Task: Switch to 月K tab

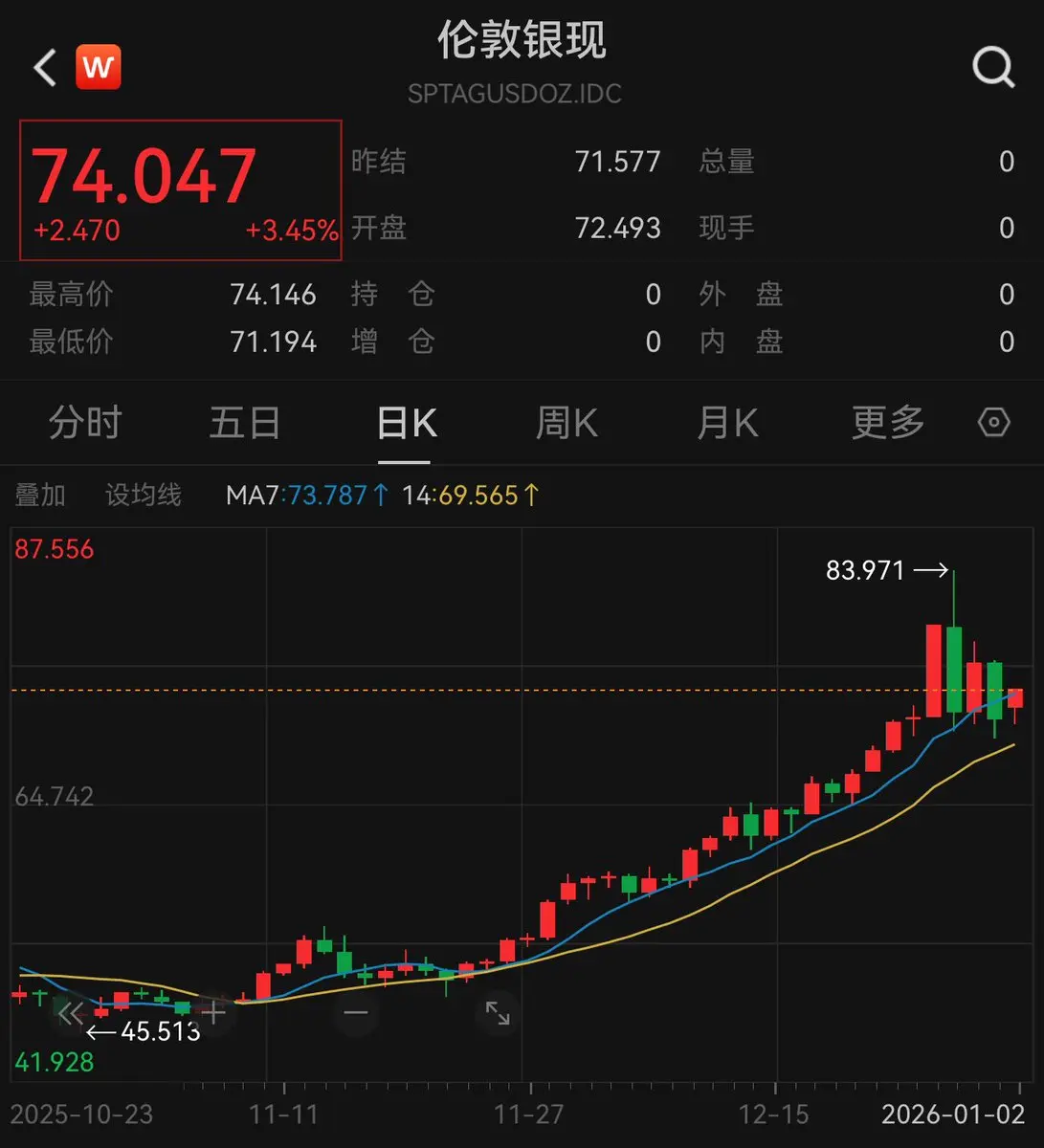Action: [x=727, y=422]
